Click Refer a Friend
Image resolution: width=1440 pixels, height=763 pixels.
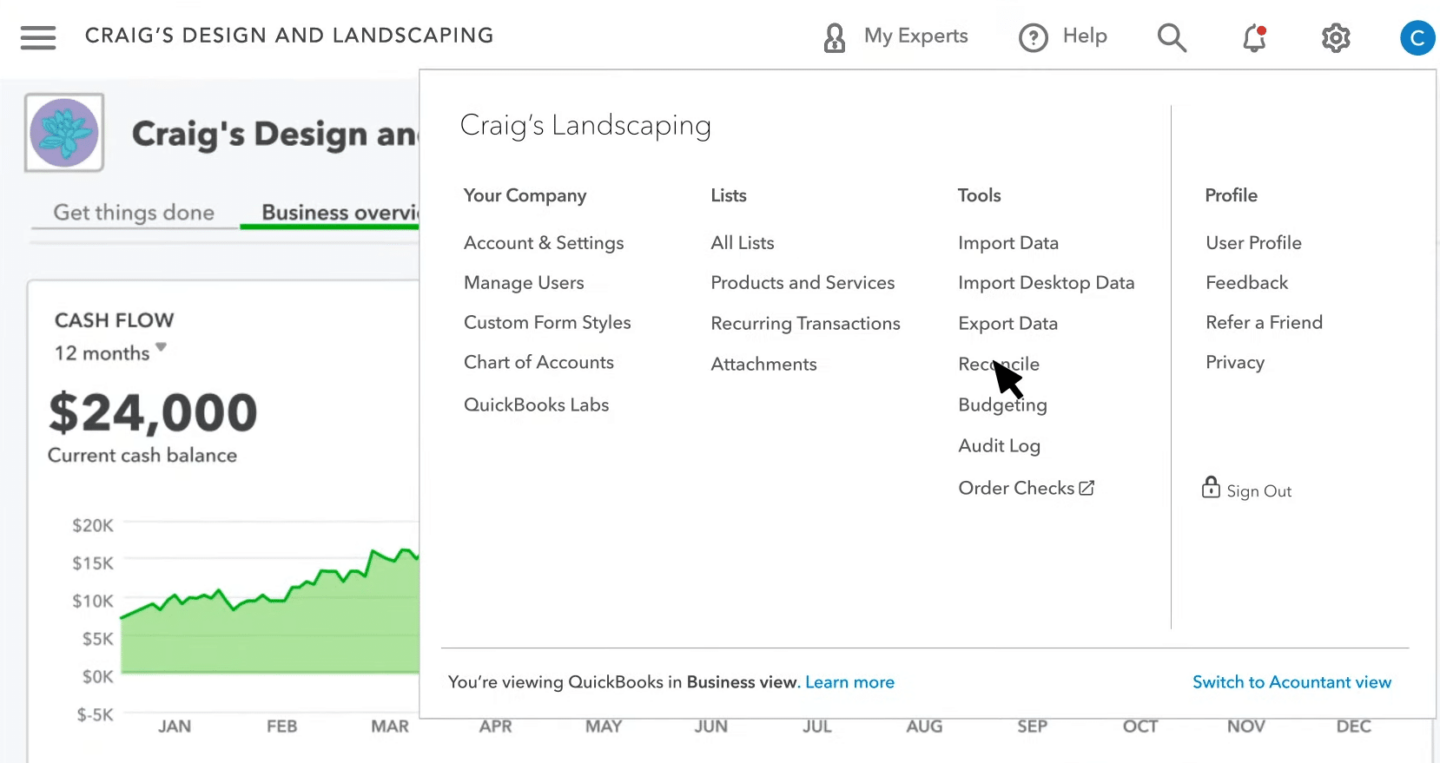[x=1264, y=323]
